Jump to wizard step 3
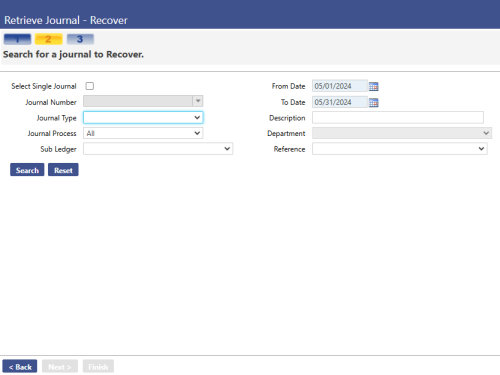This screenshot has height=375, width=500. (x=80, y=39)
